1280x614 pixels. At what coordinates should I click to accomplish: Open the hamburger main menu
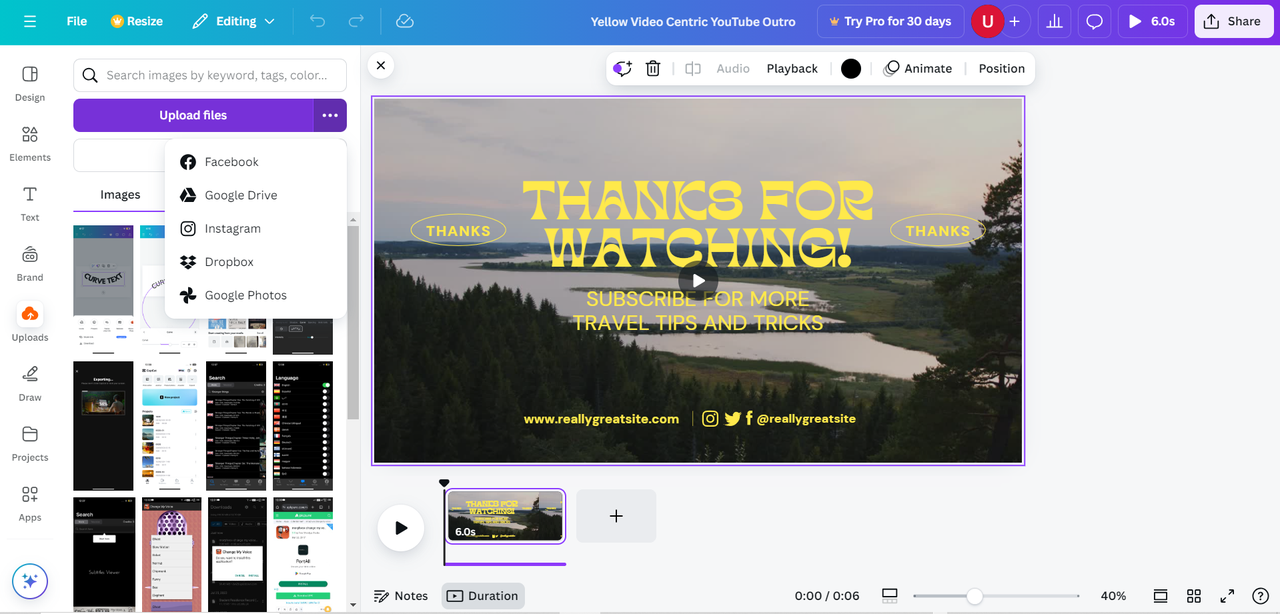click(30, 21)
